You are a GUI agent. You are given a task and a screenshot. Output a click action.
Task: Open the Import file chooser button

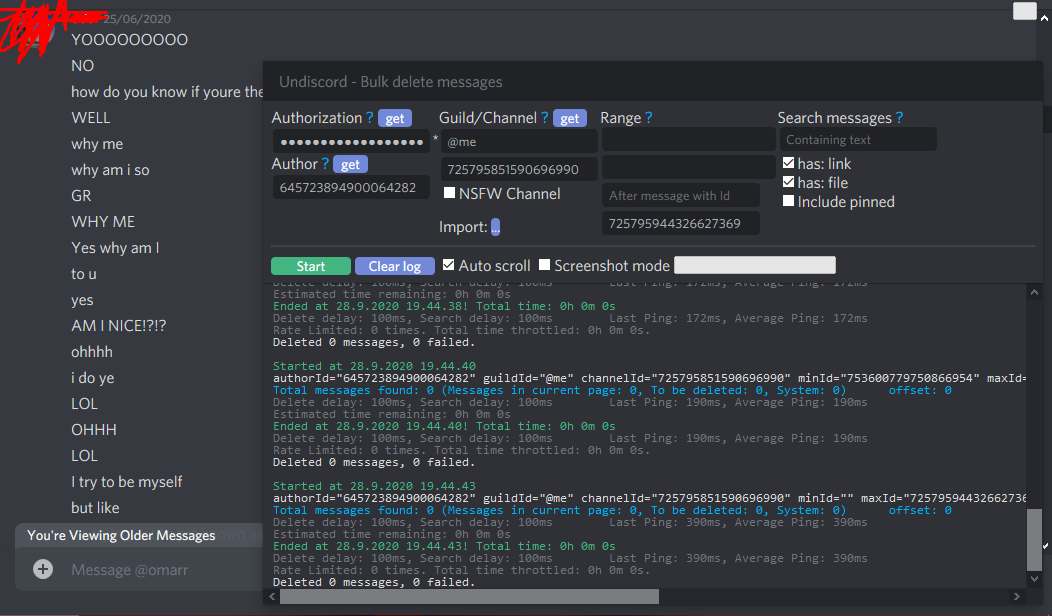495,227
